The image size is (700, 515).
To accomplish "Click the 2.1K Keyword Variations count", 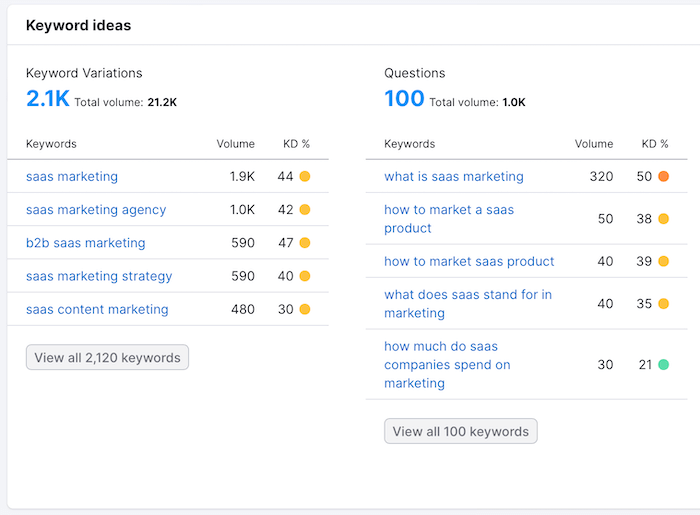I will tap(48, 98).
